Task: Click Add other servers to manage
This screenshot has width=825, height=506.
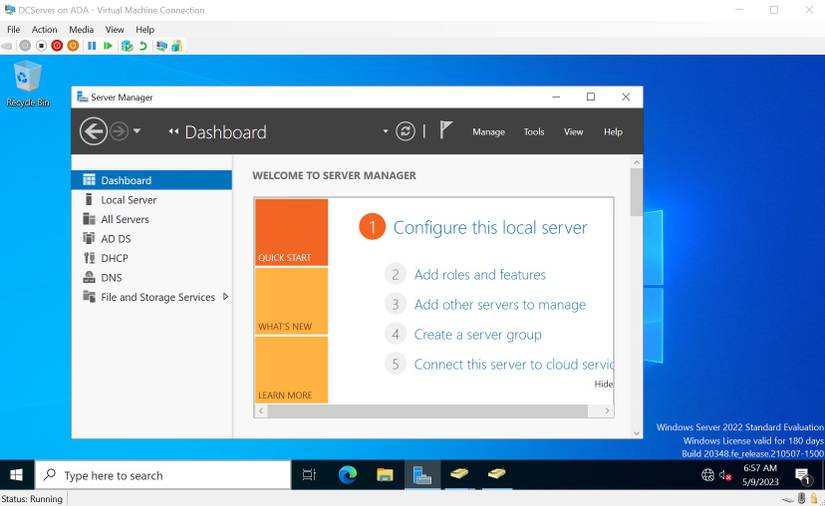Action: 499,305
